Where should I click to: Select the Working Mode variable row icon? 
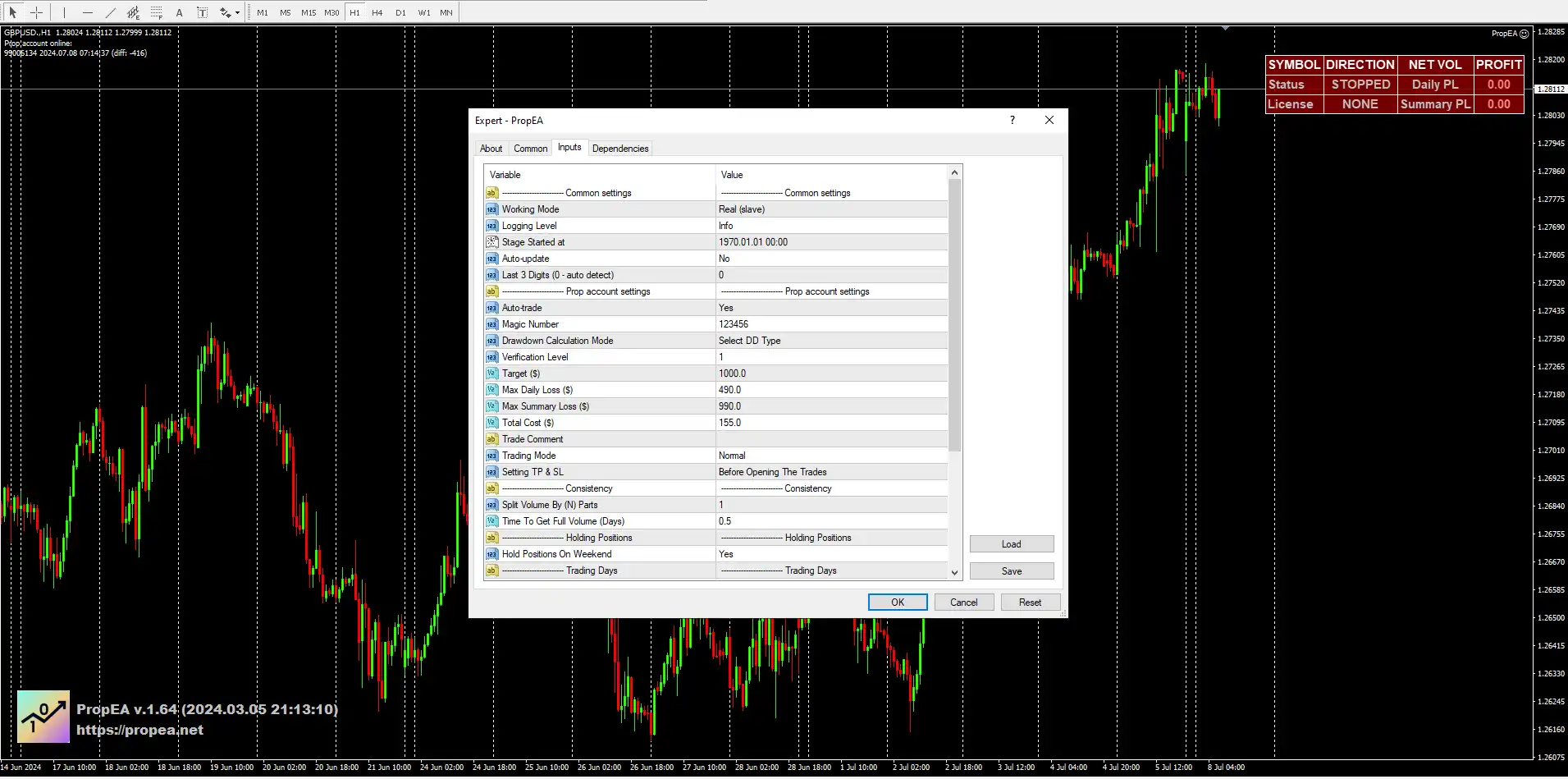point(492,209)
